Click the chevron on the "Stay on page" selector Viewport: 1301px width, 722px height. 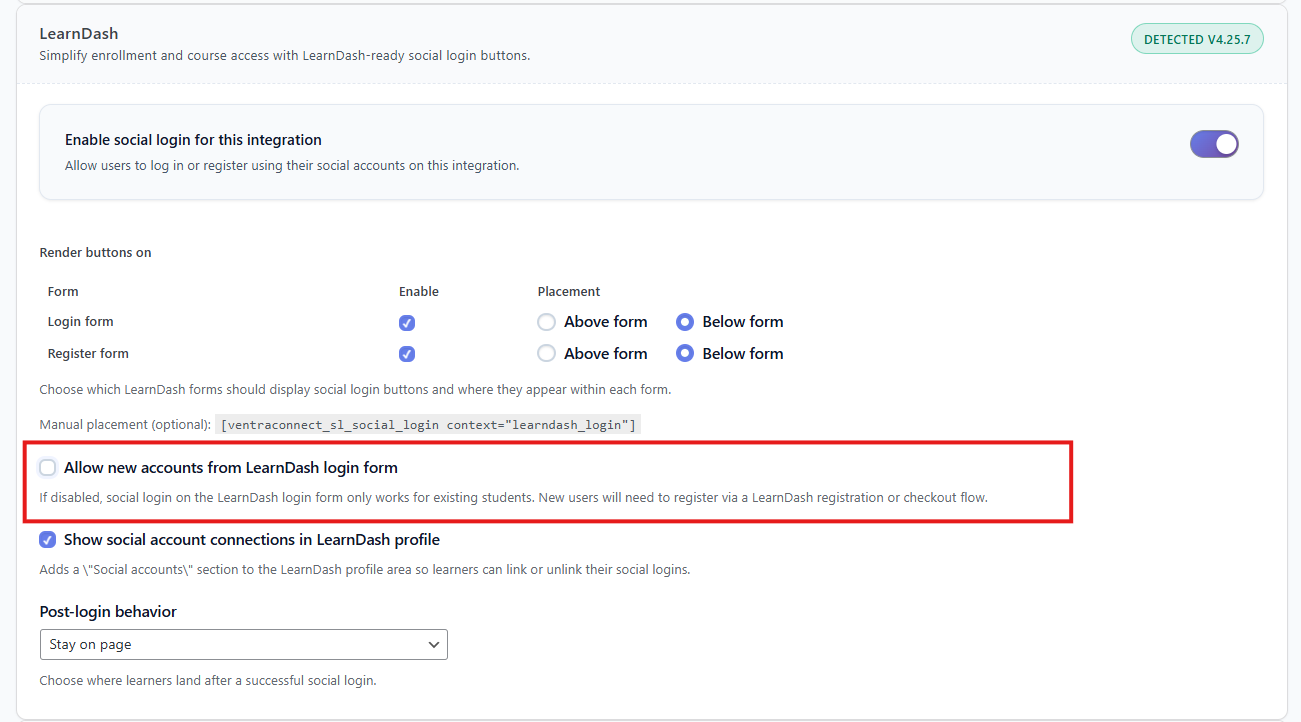point(433,644)
